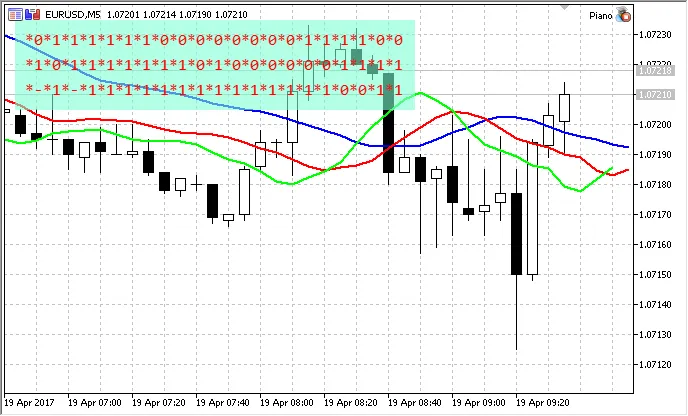Click the Piano expert advisor hat icon
The height and width of the screenshot is (416, 688).
click(x=625, y=15)
